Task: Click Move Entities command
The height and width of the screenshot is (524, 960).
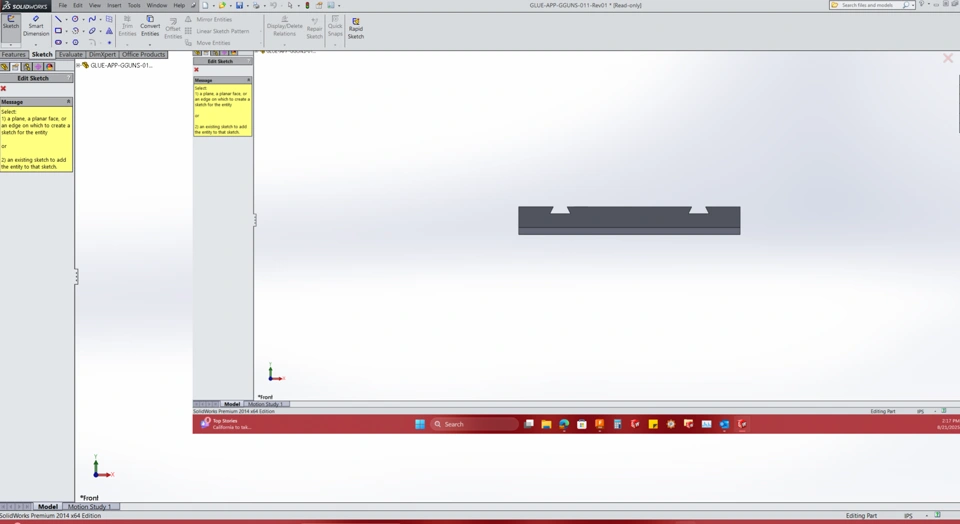Action: [207, 43]
